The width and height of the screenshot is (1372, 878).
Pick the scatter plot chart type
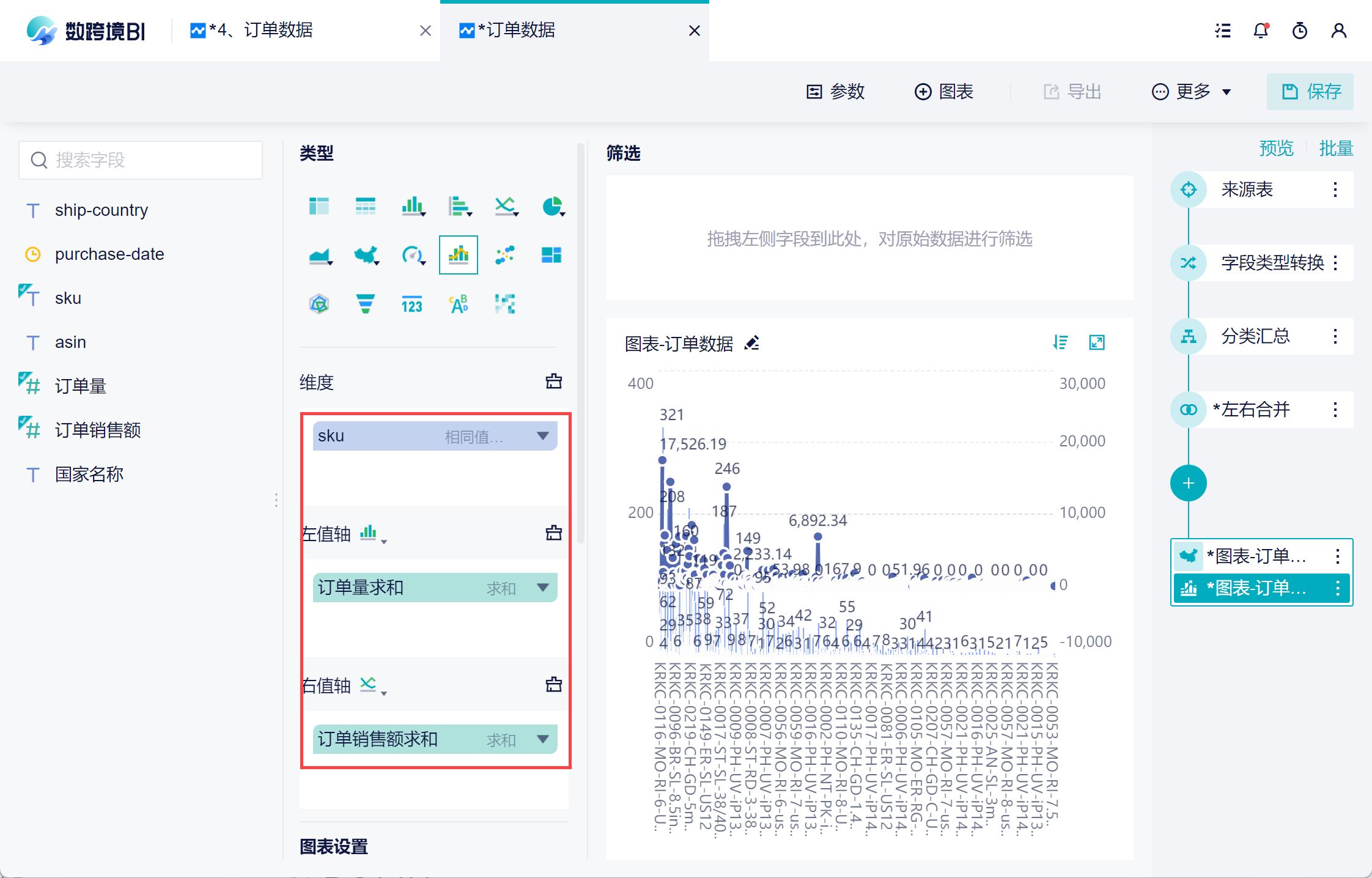pos(504,254)
